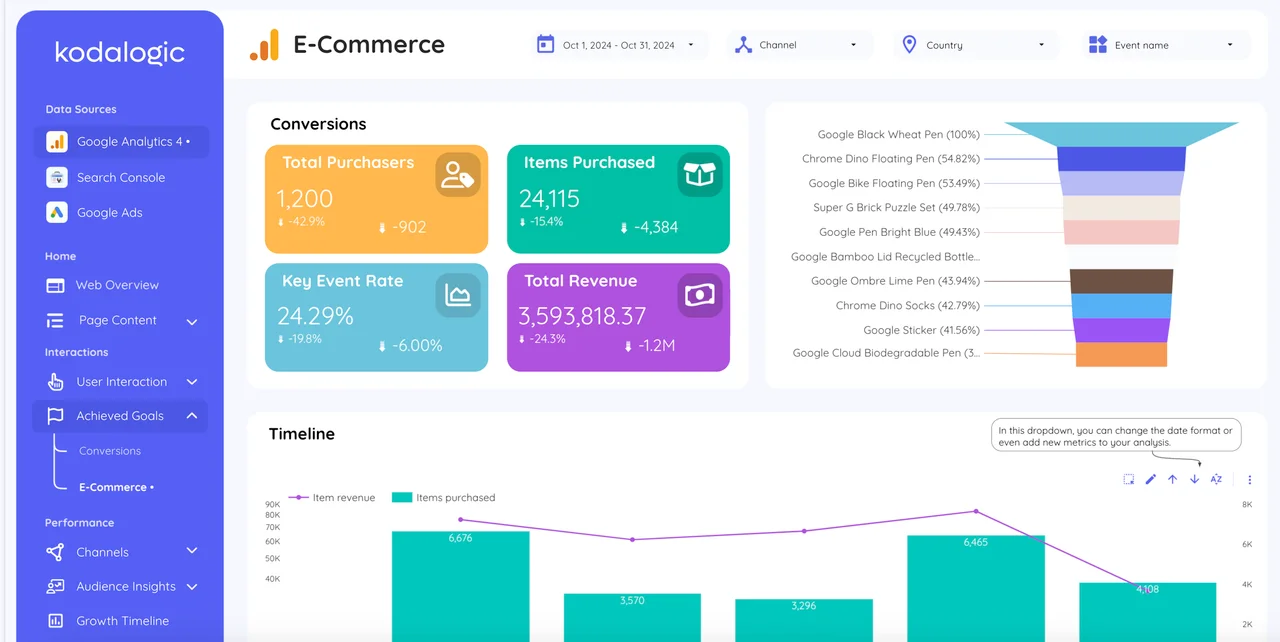Open the Conversions sub-page
This screenshot has height=642, width=1280.
pyautogui.click(x=110, y=451)
